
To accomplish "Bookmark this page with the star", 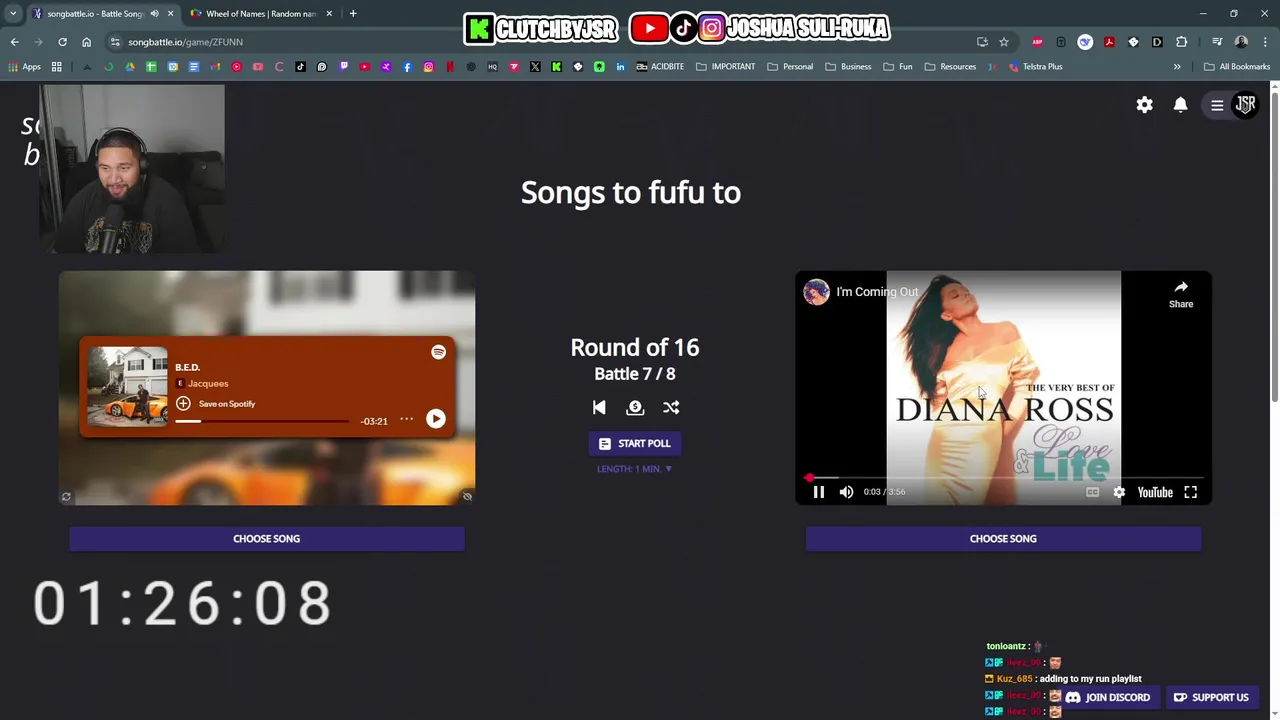I will 1004,42.
